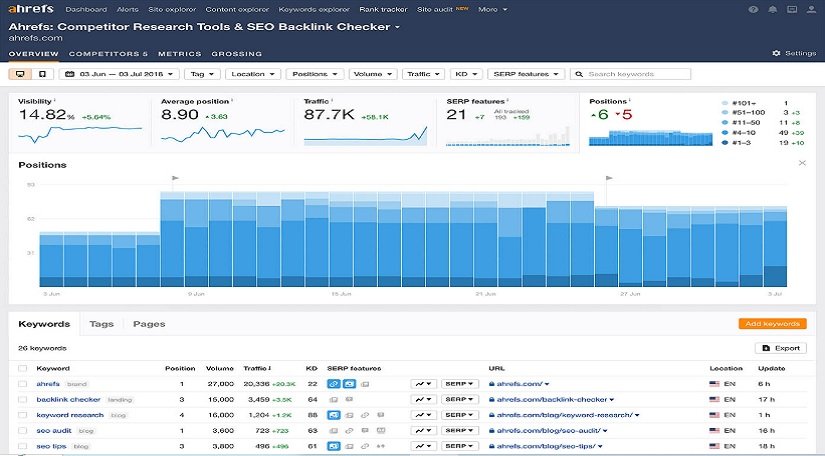Switch to mobile device view

(41, 74)
